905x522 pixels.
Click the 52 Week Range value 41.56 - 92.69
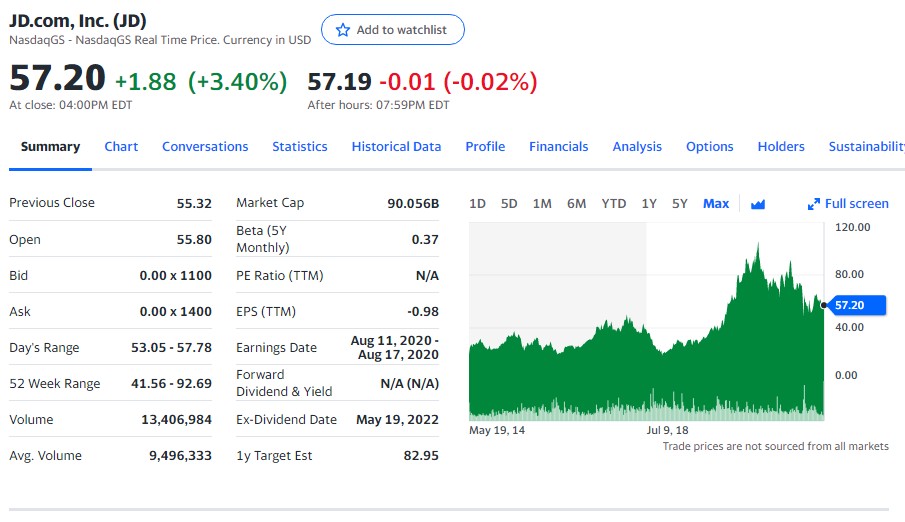pos(171,383)
